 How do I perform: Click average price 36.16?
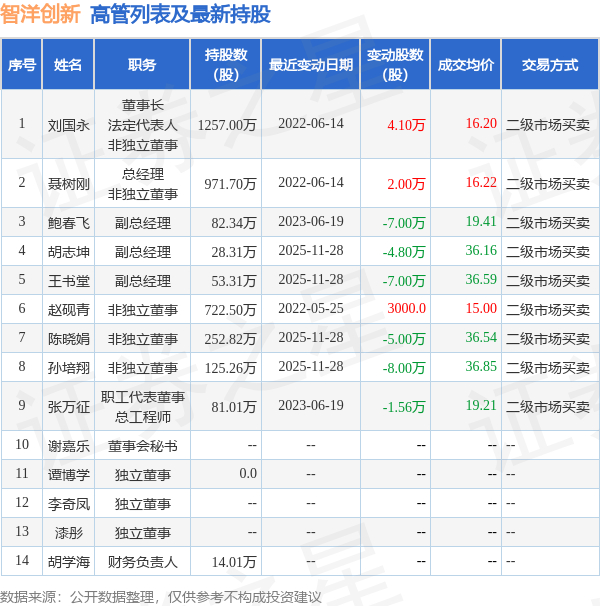[481, 250]
